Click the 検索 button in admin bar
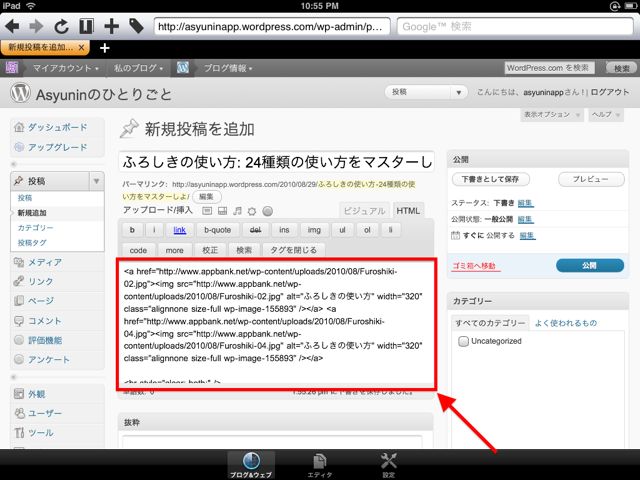This screenshot has height=480, width=640. [621, 68]
